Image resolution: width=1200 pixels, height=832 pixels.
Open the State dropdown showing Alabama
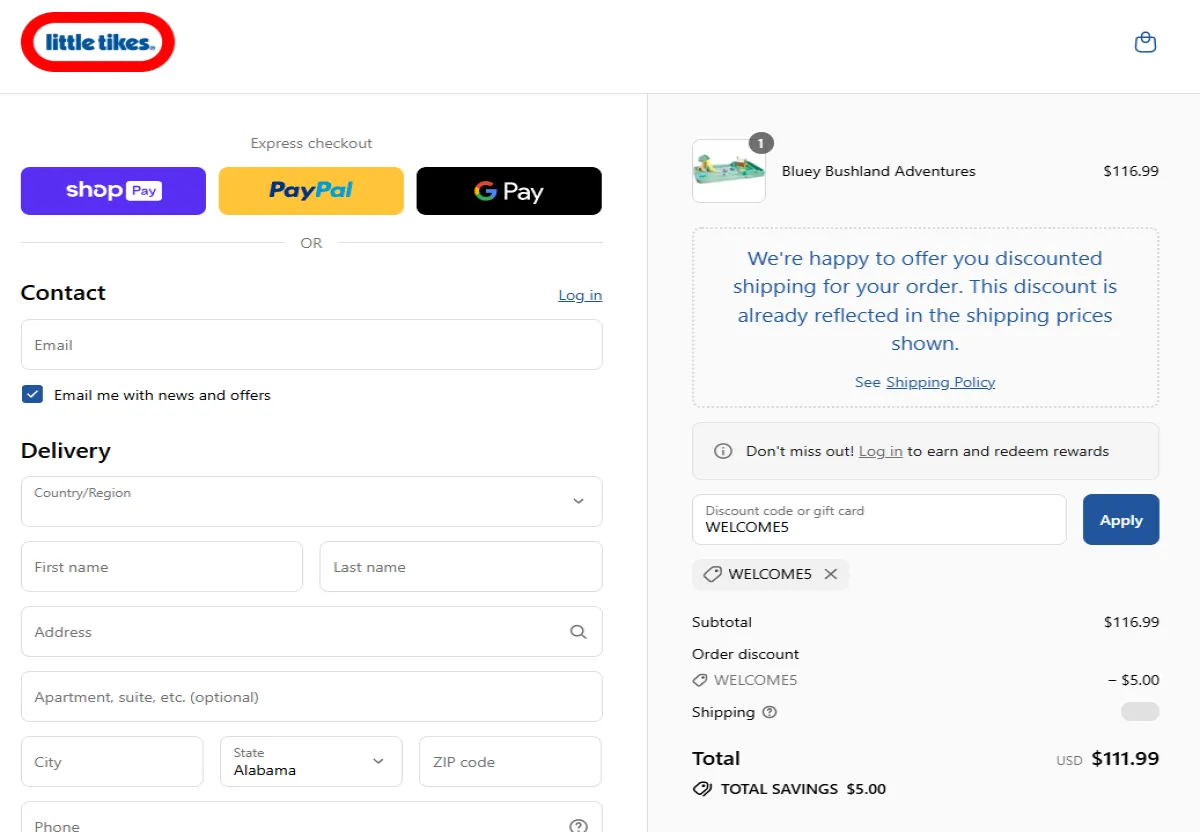click(x=310, y=761)
